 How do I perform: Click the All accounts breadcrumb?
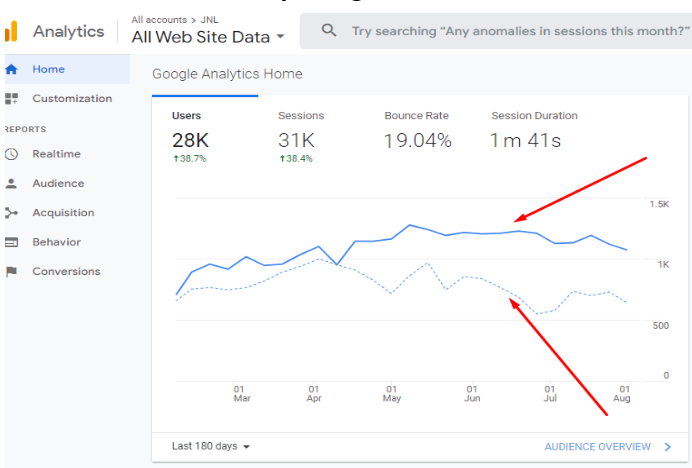[x=159, y=20]
